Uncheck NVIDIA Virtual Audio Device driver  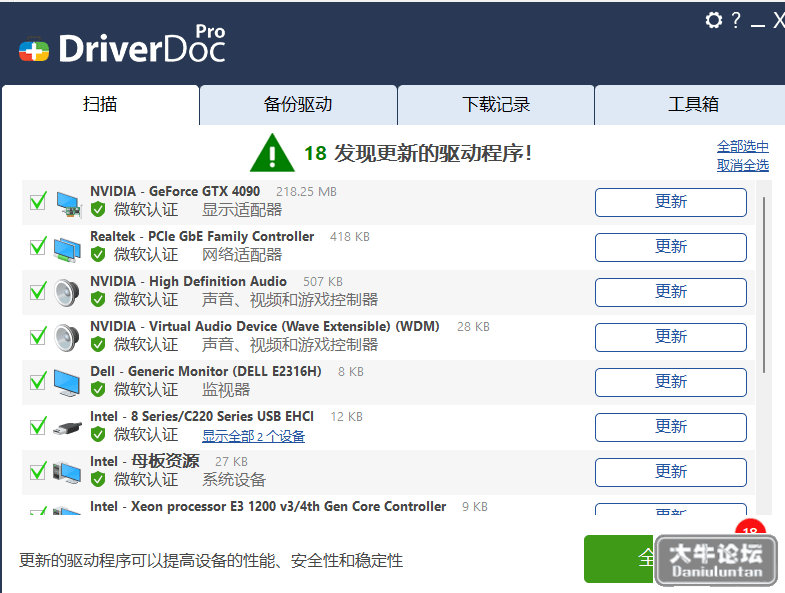pyautogui.click(x=38, y=336)
